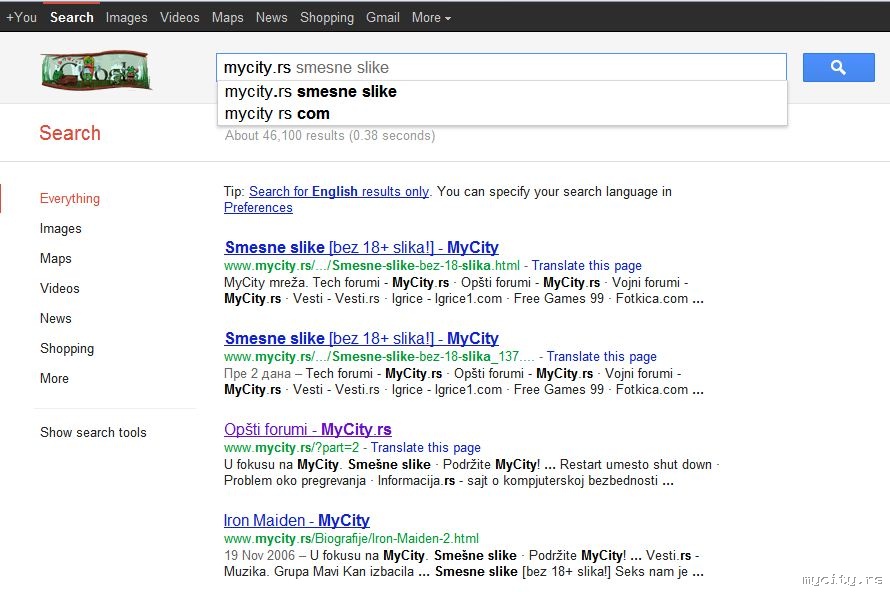
Task: Click the Google doodle logo
Action: pos(95,70)
